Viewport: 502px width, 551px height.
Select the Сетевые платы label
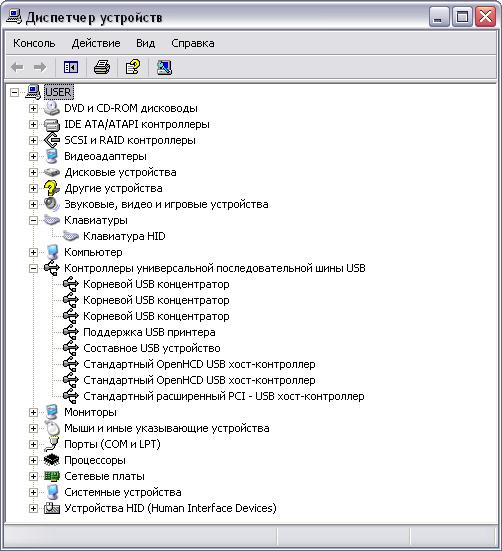point(104,476)
